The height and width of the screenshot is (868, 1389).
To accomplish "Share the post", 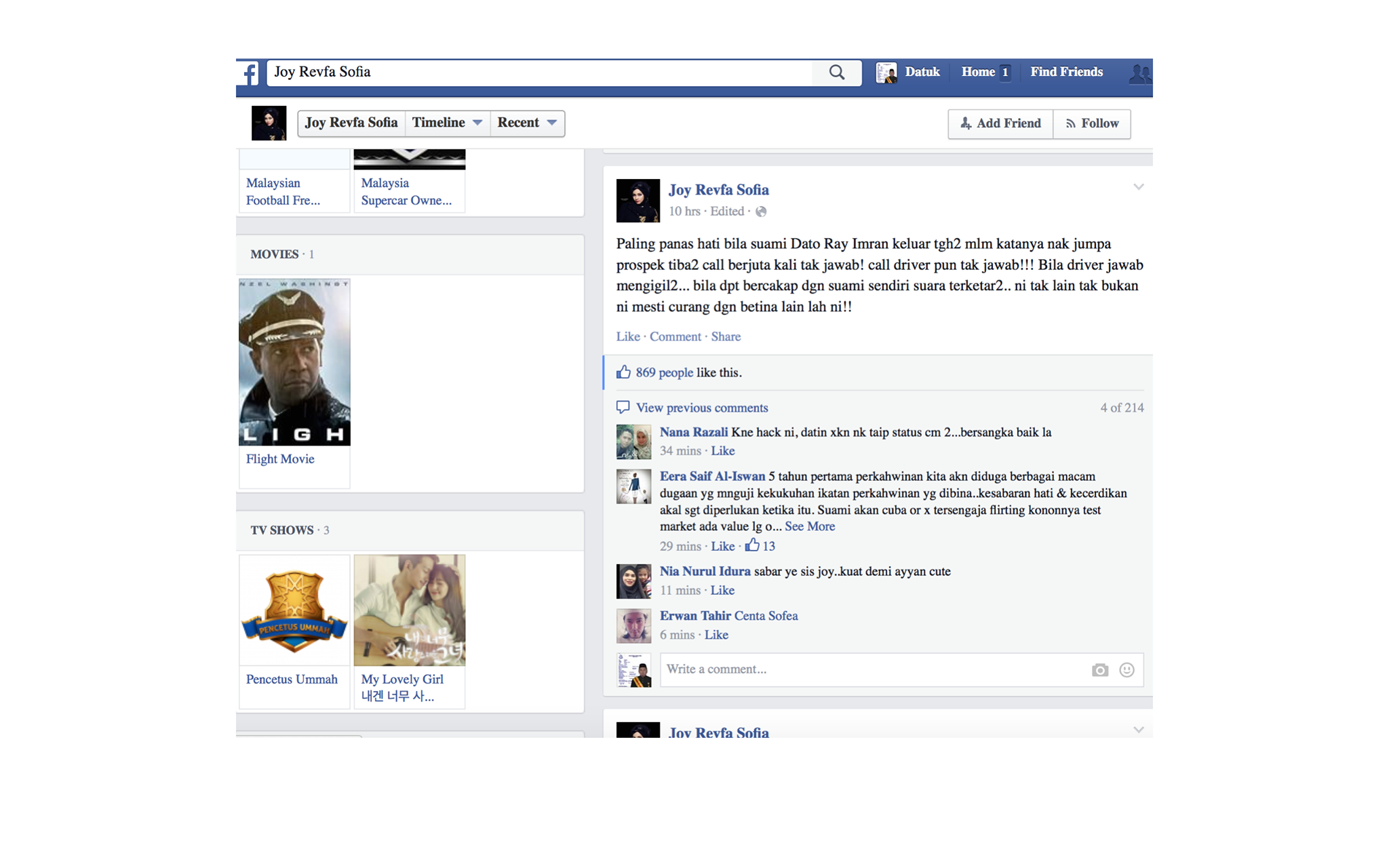I will (x=726, y=336).
